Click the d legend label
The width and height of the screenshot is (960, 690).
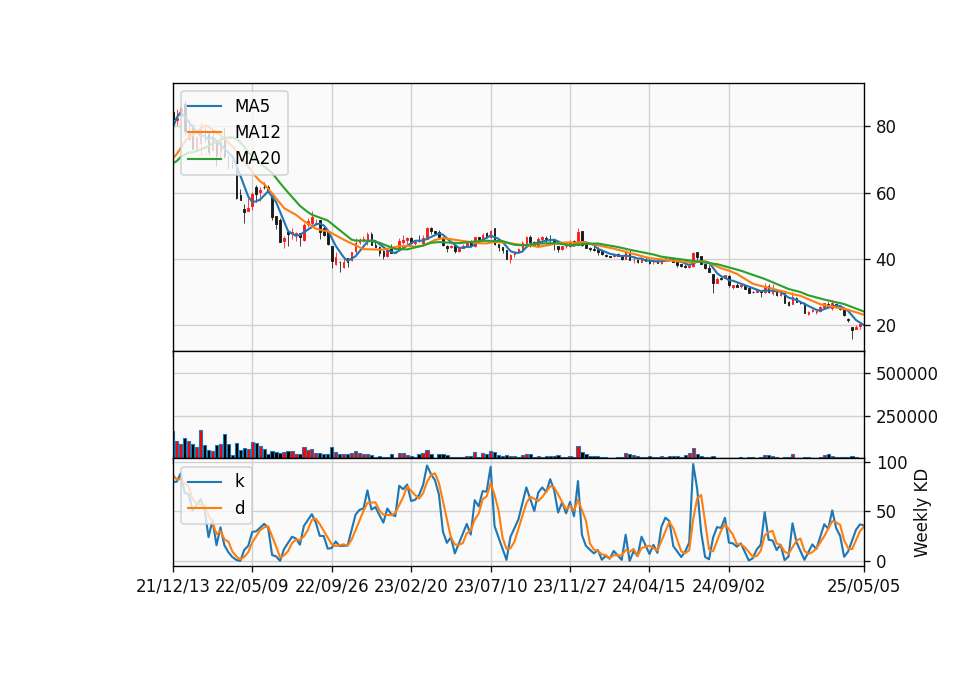coord(240,508)
